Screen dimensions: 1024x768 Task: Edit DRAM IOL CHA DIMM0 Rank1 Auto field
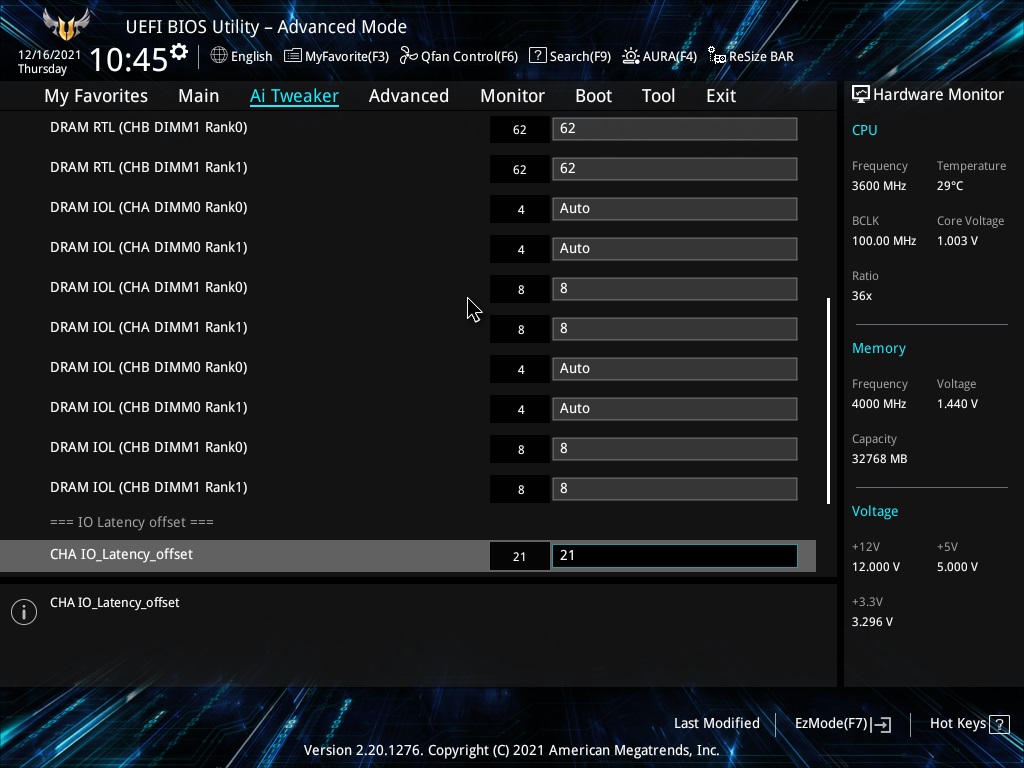675,249
